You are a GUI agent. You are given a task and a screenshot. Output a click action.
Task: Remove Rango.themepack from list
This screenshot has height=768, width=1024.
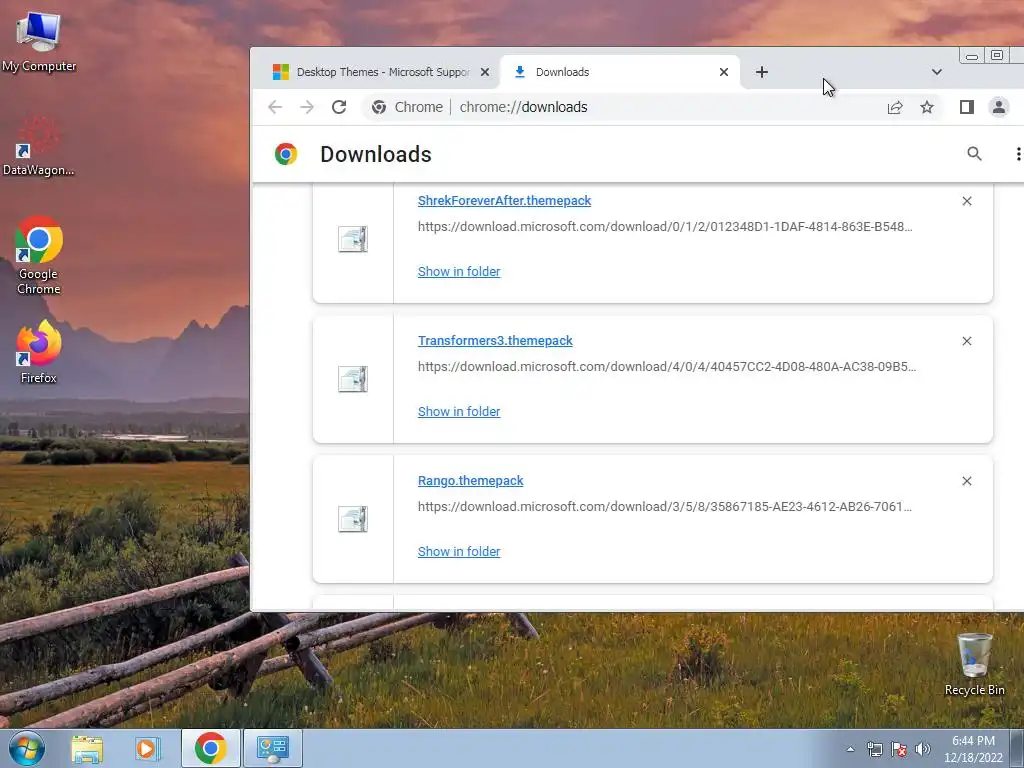[x=967, y=481]
